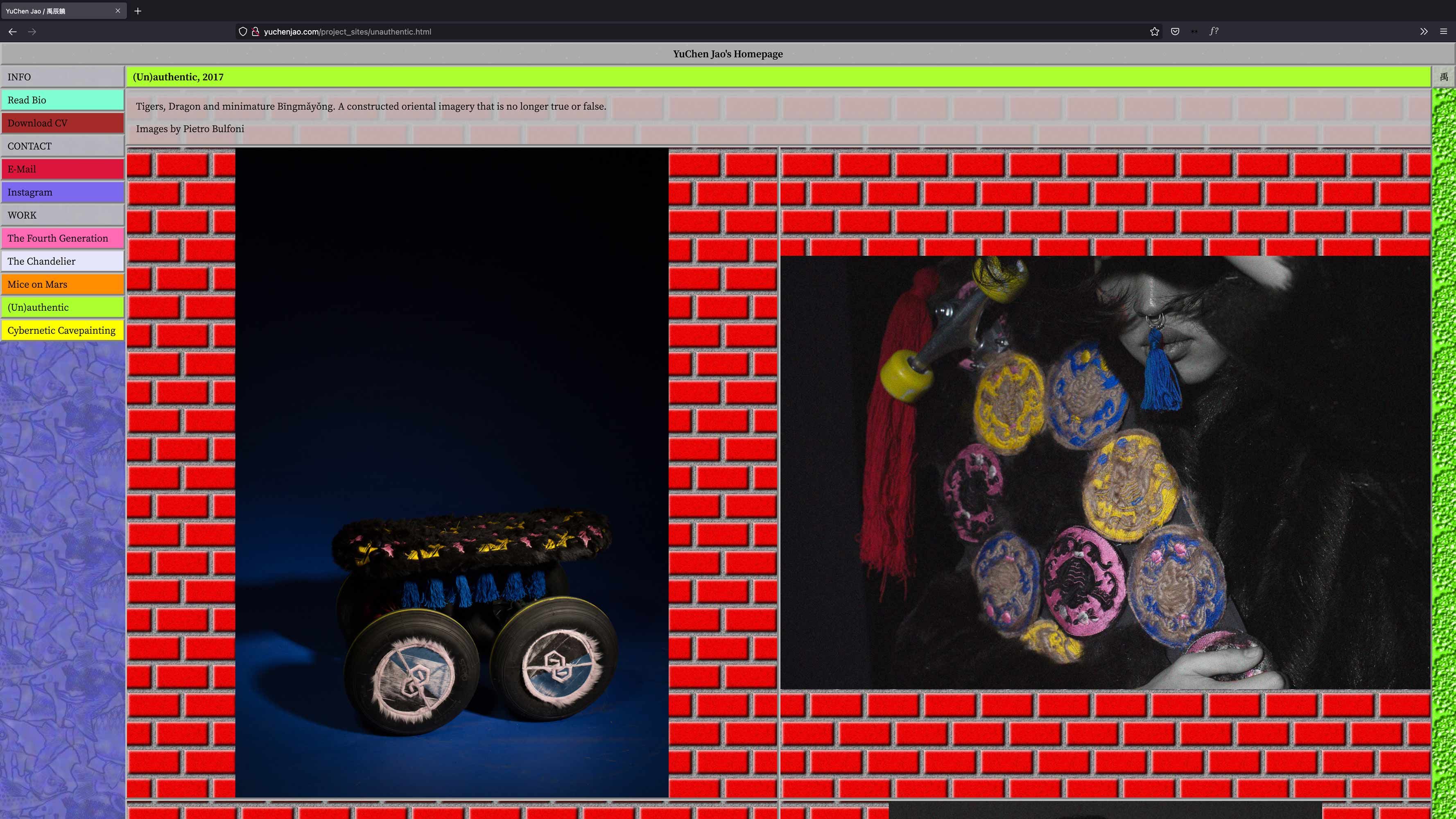
Task: Save page using the Pocket icon
Action: tap(1175, 32)
